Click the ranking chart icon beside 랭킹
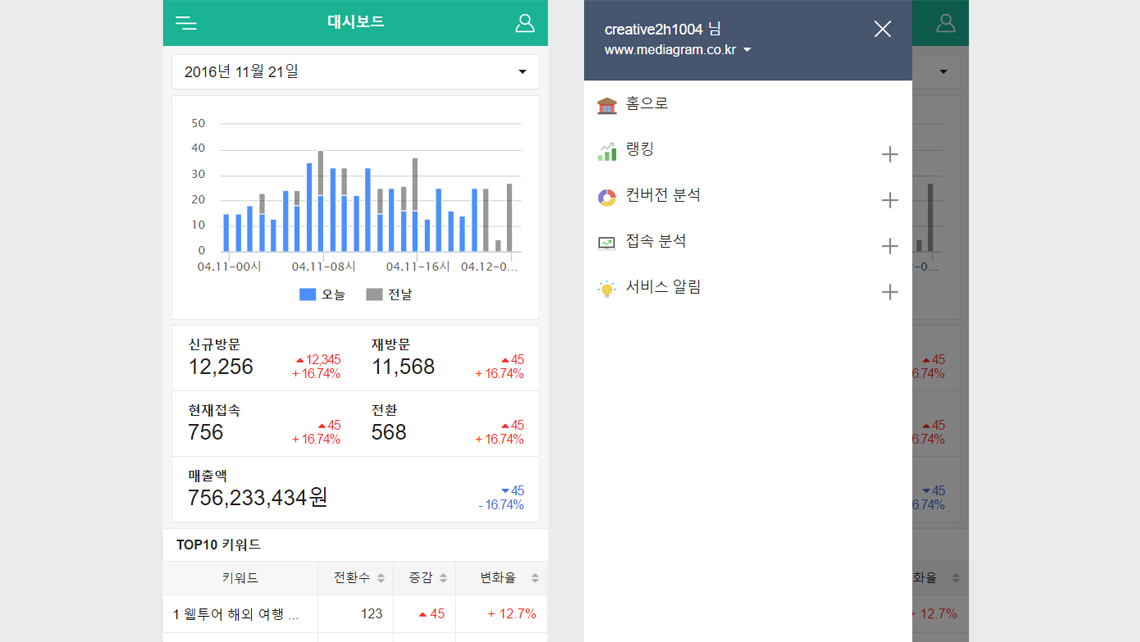This screenshot has height=642, width=1140. (607, 151)
